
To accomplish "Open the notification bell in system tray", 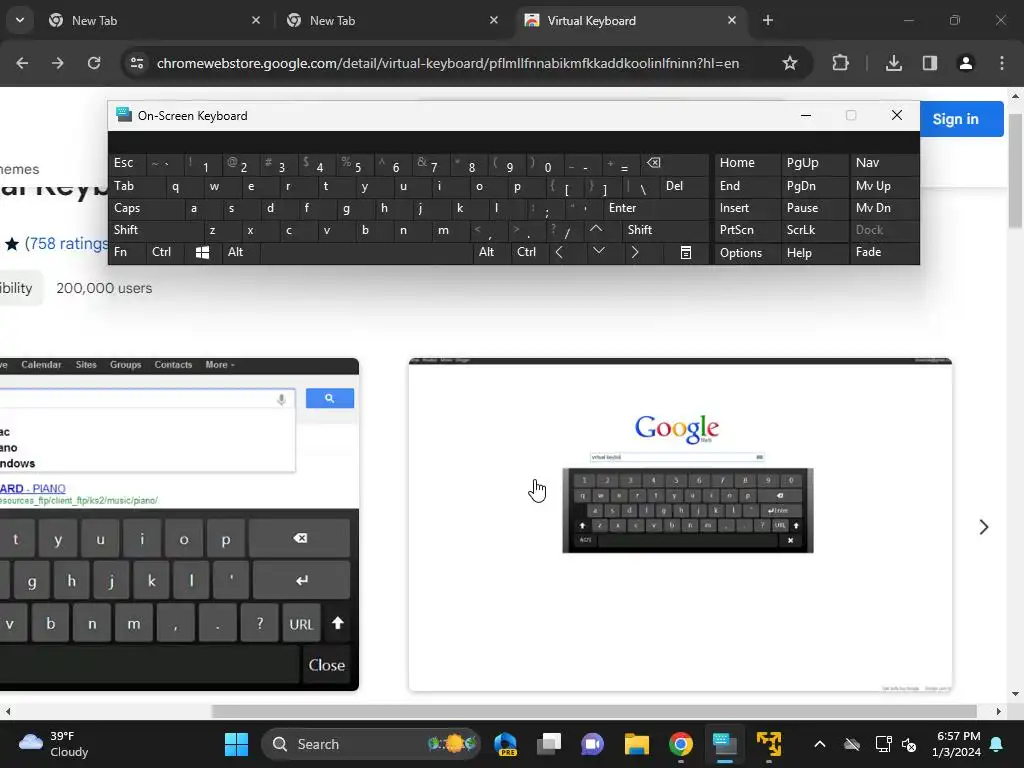I will click(x=997, y=744).
